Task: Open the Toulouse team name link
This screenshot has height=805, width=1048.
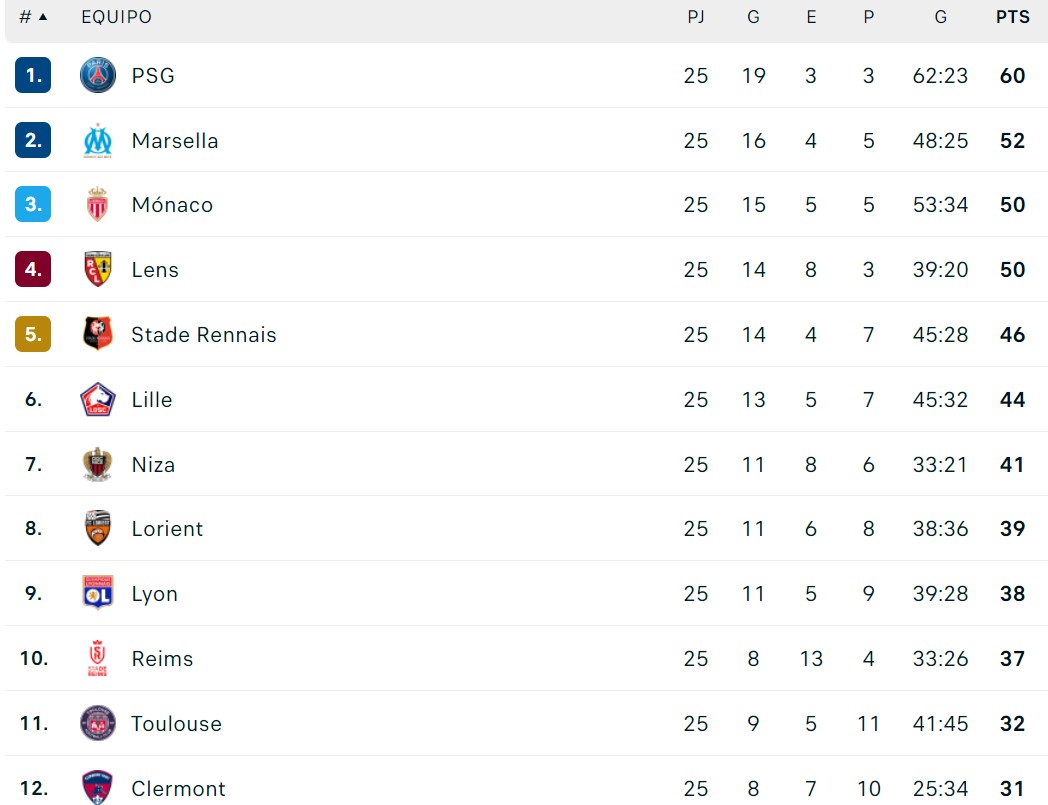Action: click(176, 724)
